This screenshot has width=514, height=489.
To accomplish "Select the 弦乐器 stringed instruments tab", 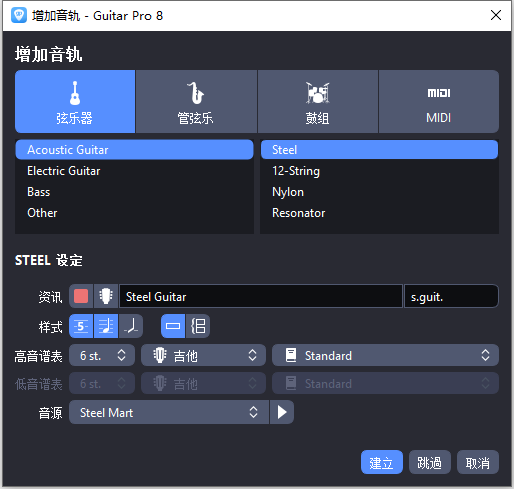I will (75, 101).
